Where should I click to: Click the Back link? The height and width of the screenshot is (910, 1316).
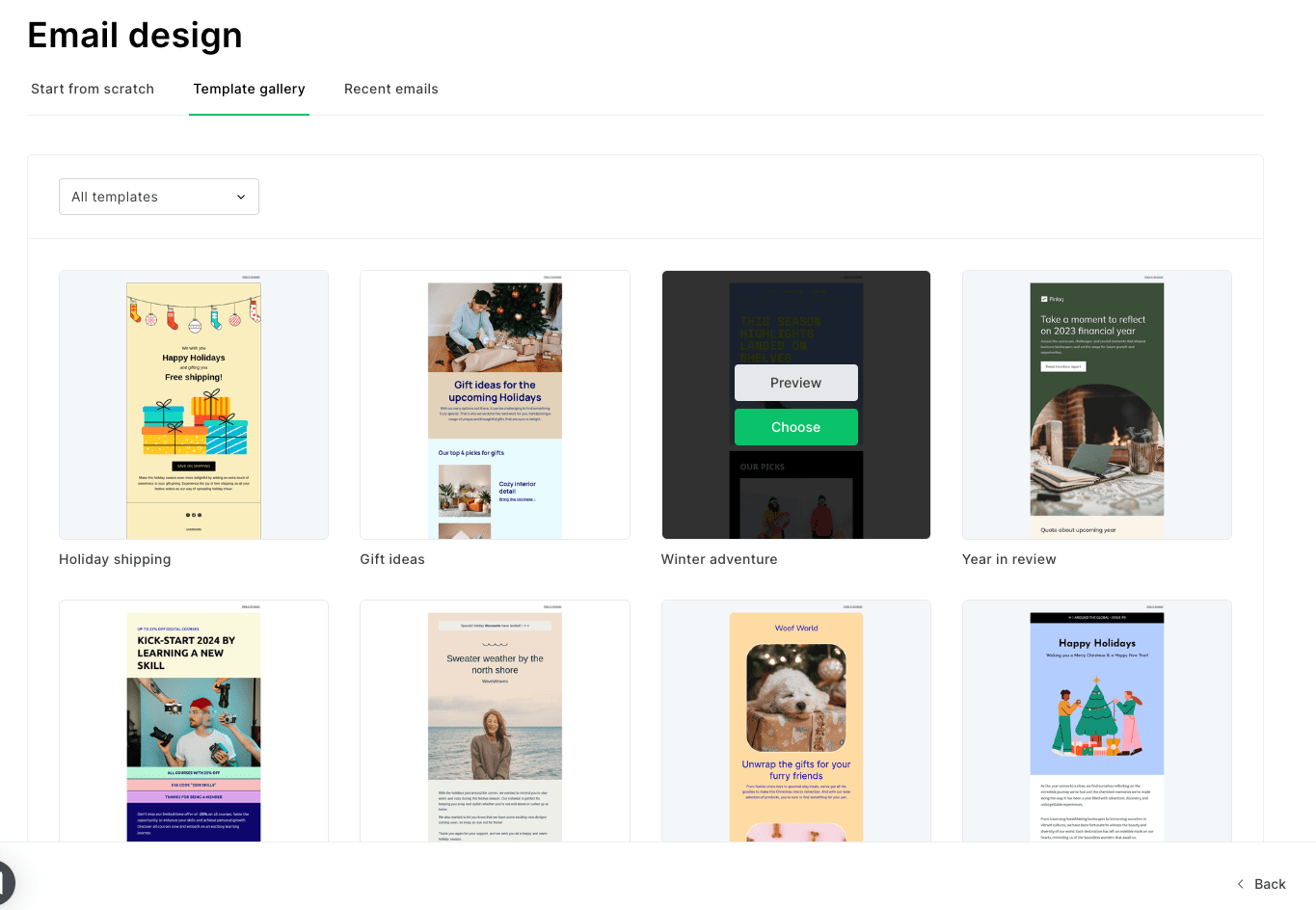pyautogui.click(x=1270, y=884)
